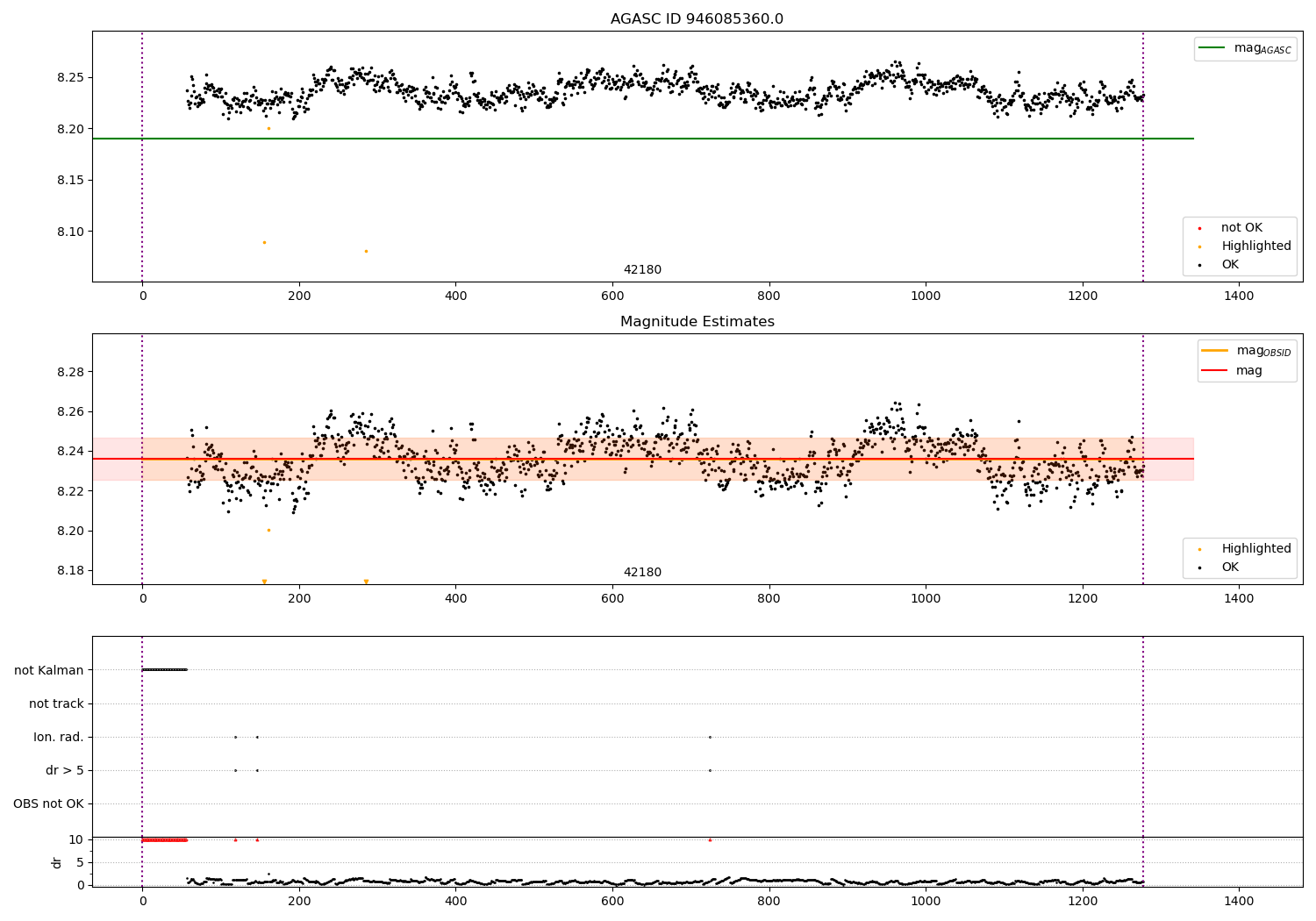
Task: Click the 'not Kalman' axis label
Action: click(x=49, y=670)
